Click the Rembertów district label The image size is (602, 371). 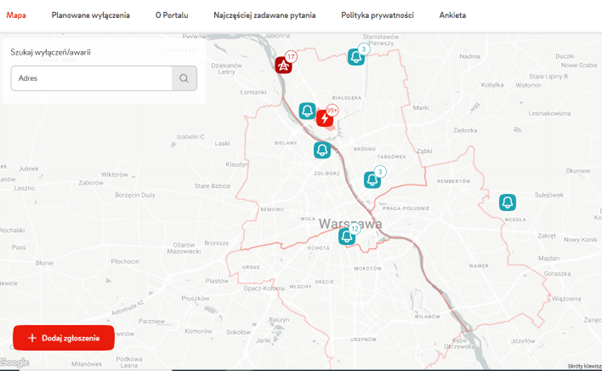454,181
